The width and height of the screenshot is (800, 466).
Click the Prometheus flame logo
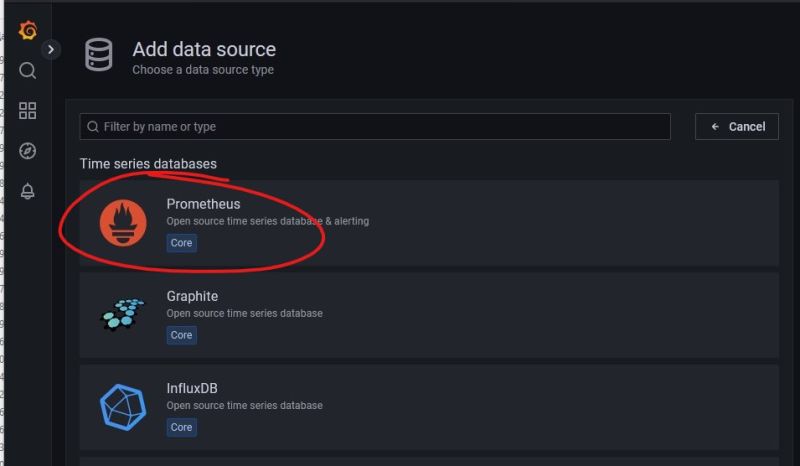coord(123,223)
